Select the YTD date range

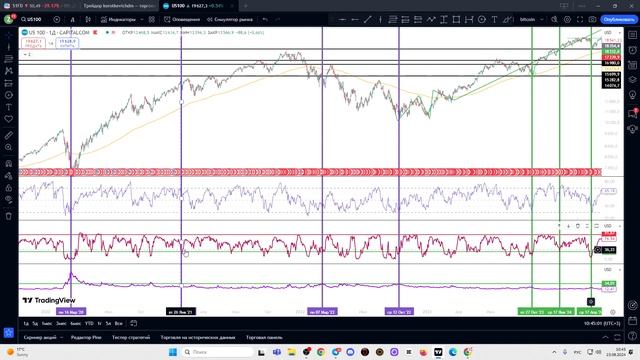pos(89,323)
